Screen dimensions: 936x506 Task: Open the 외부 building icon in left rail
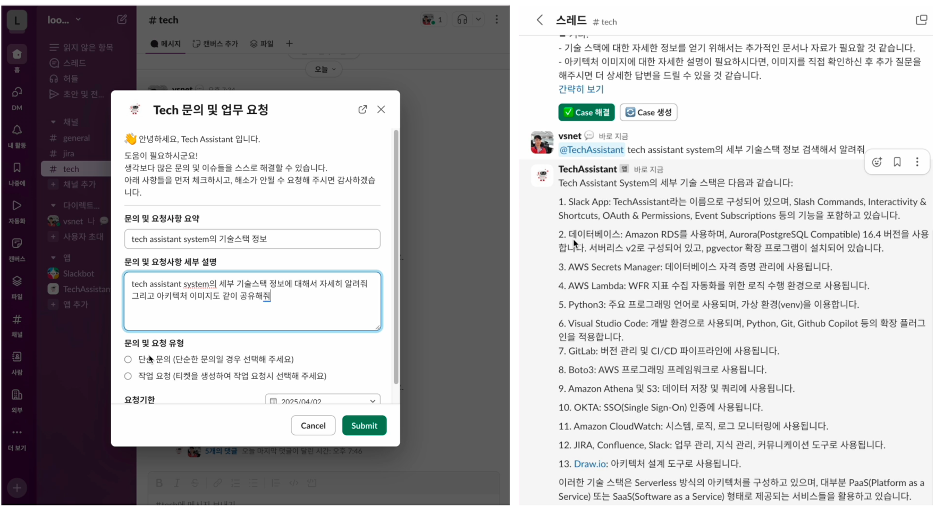coord(17,394)
